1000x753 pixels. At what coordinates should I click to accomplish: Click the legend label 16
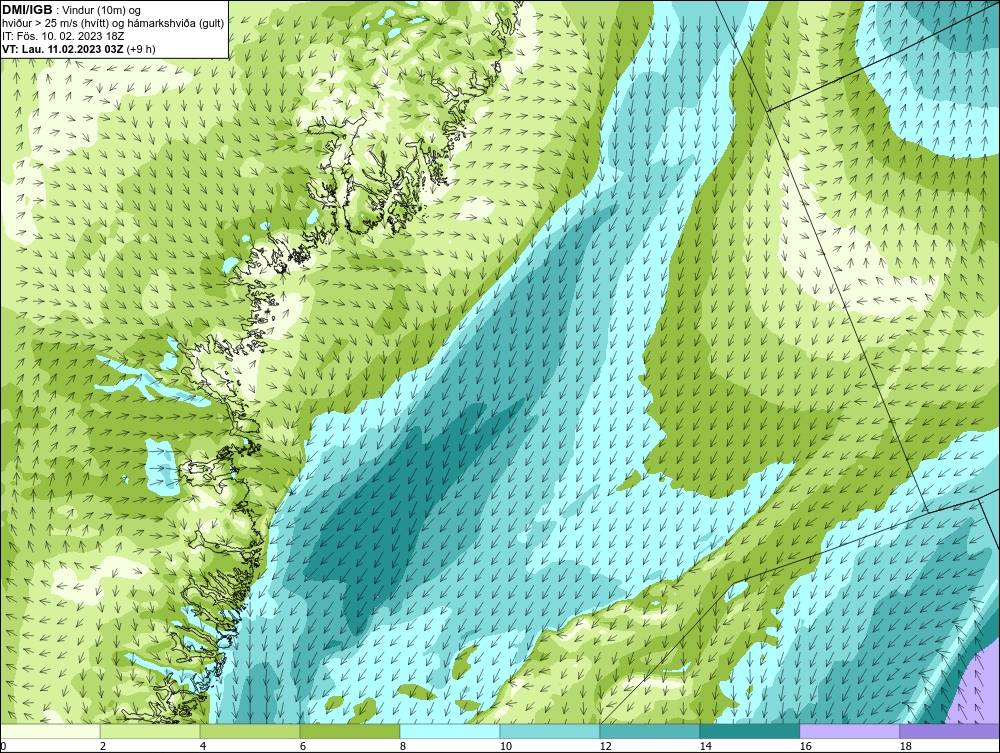point(805,746)
